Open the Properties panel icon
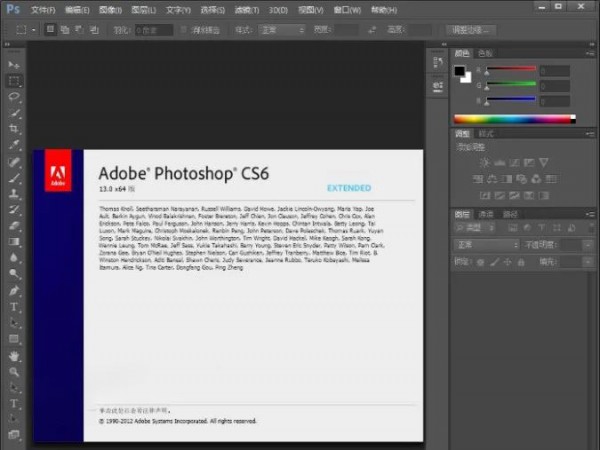 click(438, 86)
